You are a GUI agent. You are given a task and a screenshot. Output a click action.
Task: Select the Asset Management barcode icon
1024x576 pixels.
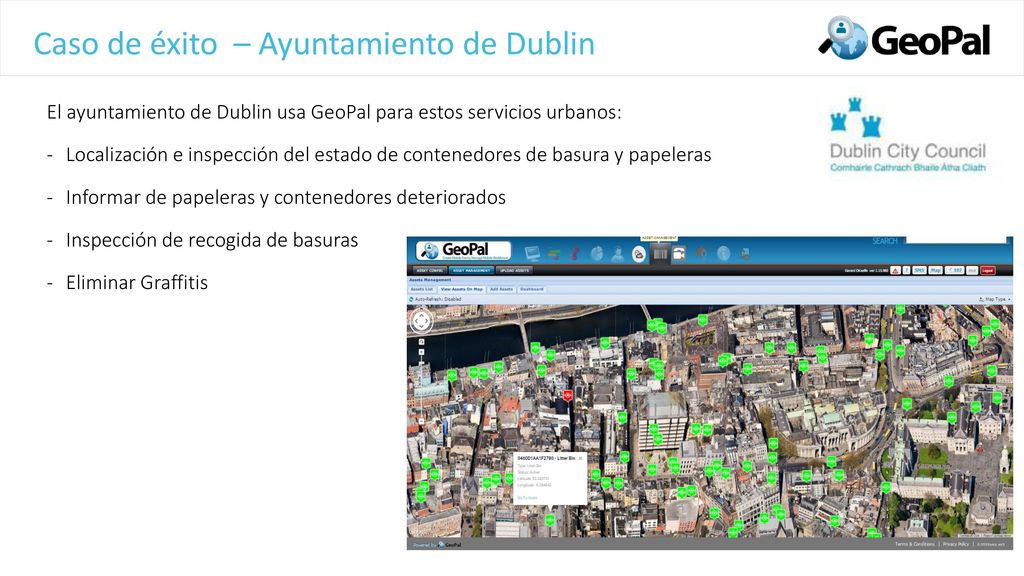[x=660, y=253]
